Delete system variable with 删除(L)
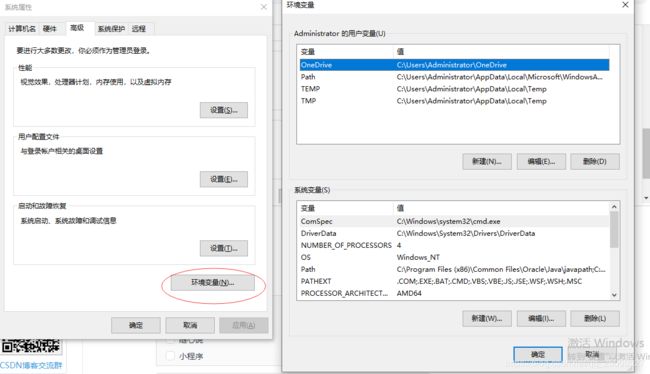The height and width of the screenshot is (374, 650). (595, 318)
